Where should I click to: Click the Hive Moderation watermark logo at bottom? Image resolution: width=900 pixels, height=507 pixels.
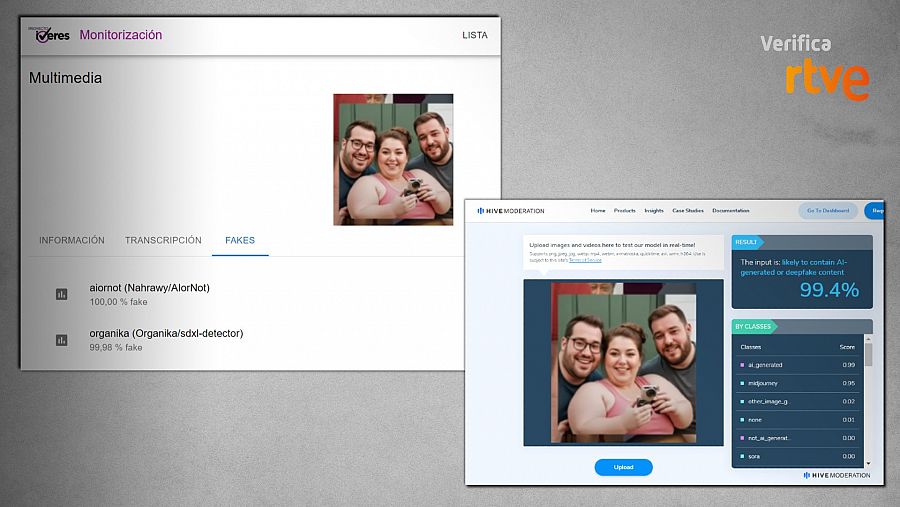coord(836,475)
